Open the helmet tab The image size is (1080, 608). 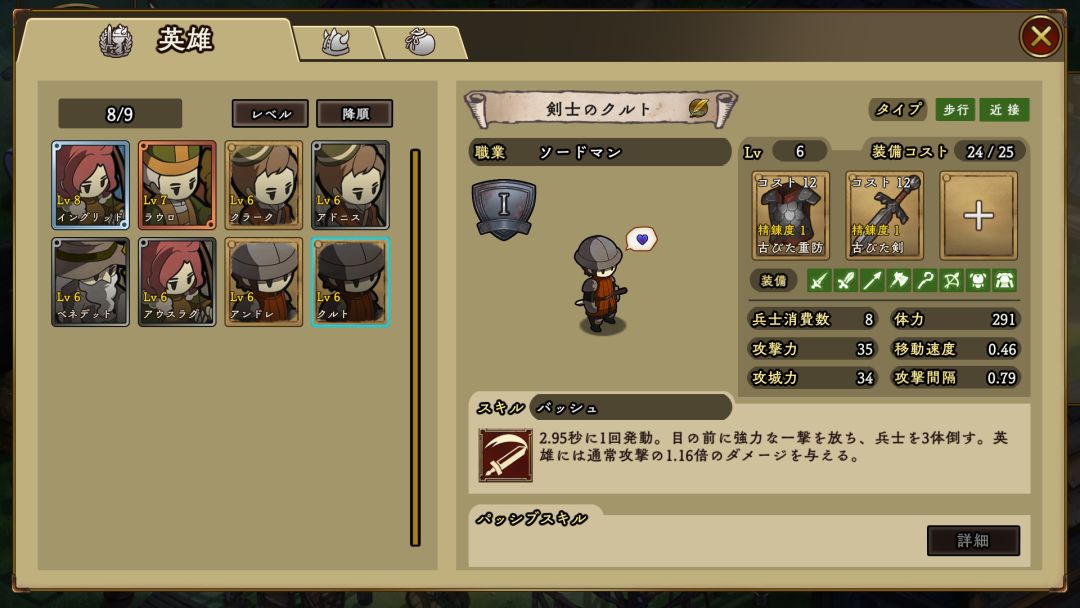337,43
